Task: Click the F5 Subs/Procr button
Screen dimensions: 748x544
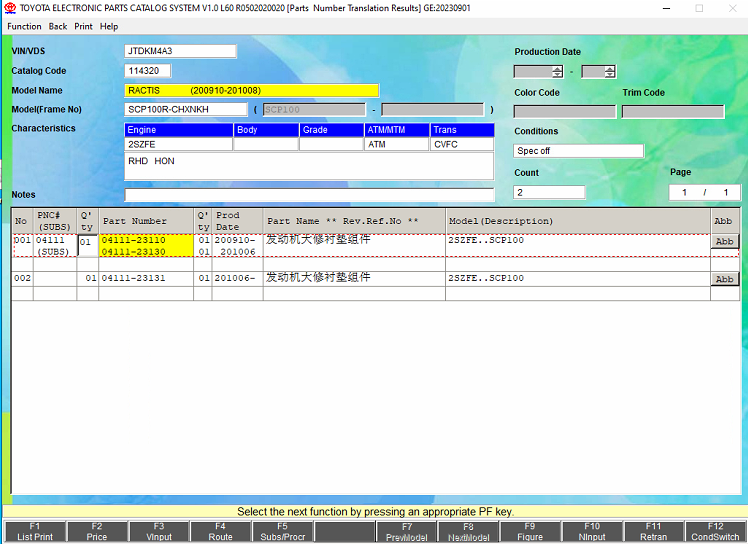Action: pos(282,532)
